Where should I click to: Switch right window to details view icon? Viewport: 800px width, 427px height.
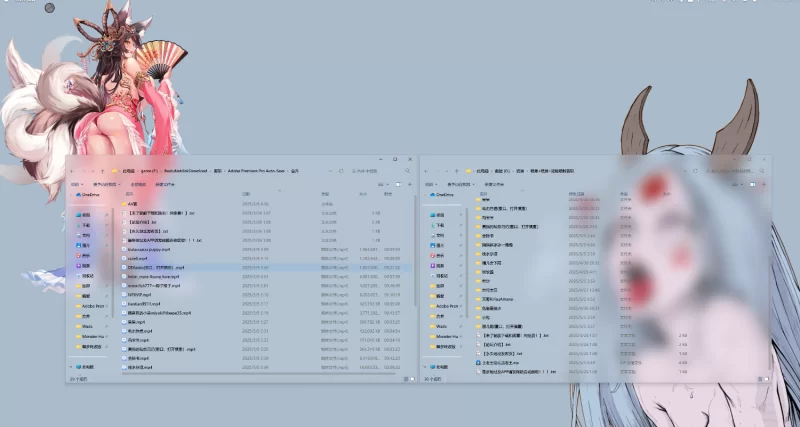click(760, 379)
